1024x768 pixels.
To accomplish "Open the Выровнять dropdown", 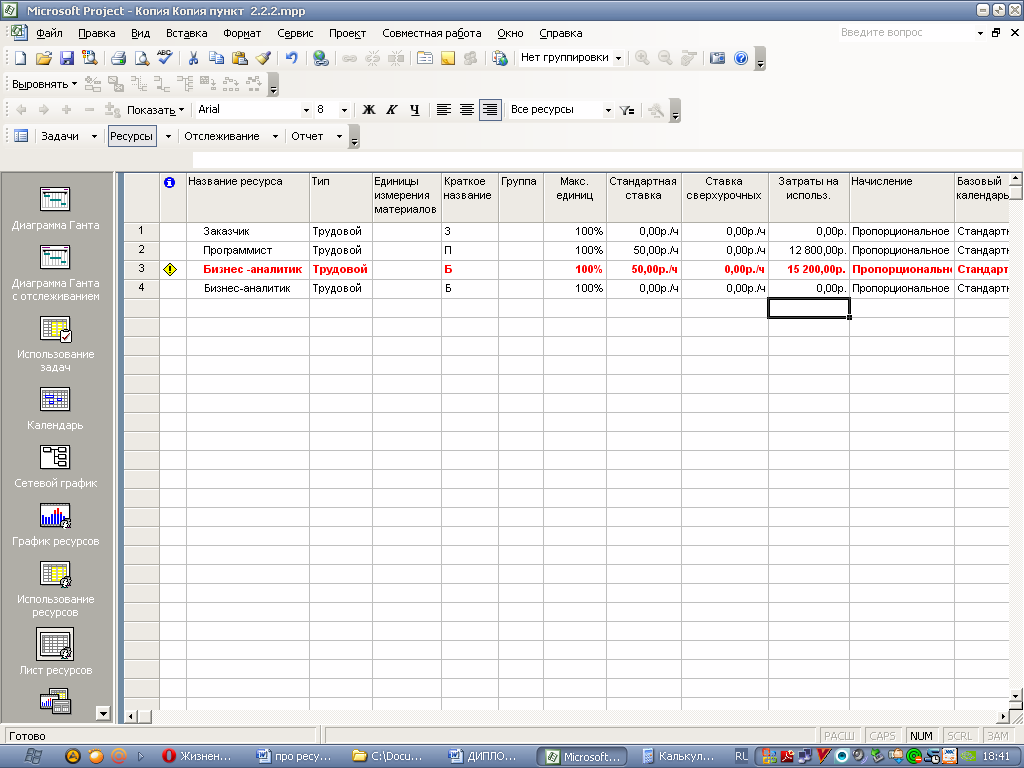I will pyautogui.click(x=44, y=84).
